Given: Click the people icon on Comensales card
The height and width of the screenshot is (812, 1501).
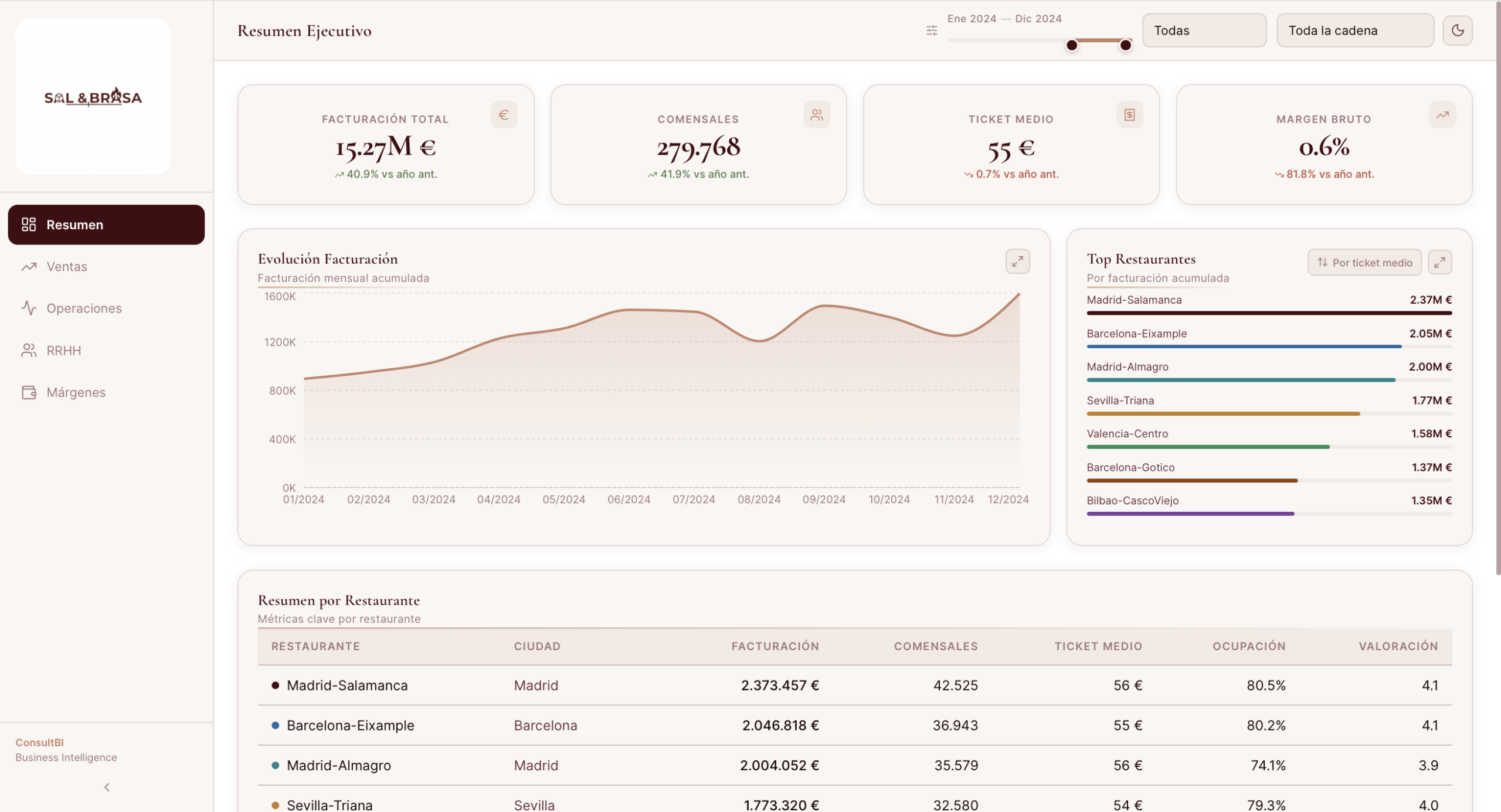Looking at the screenshot, I should point(817,115).
